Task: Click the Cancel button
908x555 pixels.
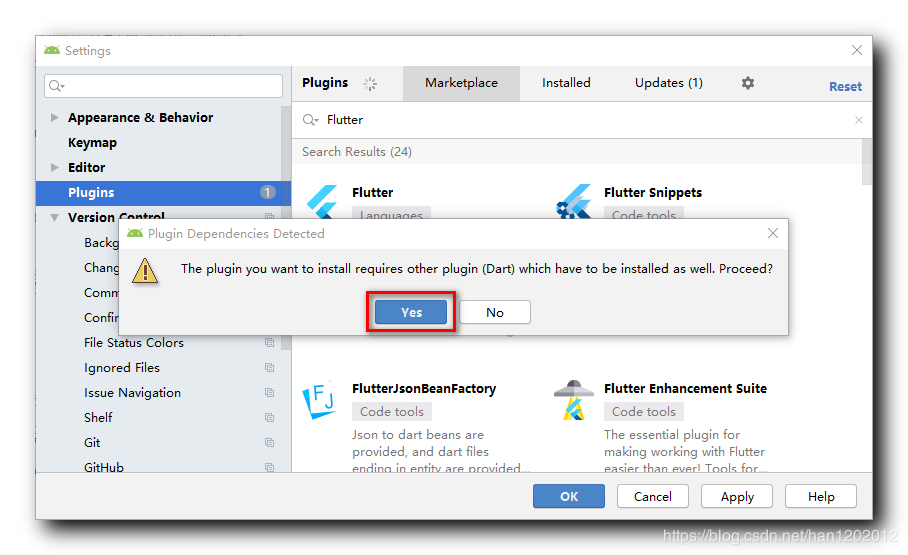Action: [x=653, y=496]
